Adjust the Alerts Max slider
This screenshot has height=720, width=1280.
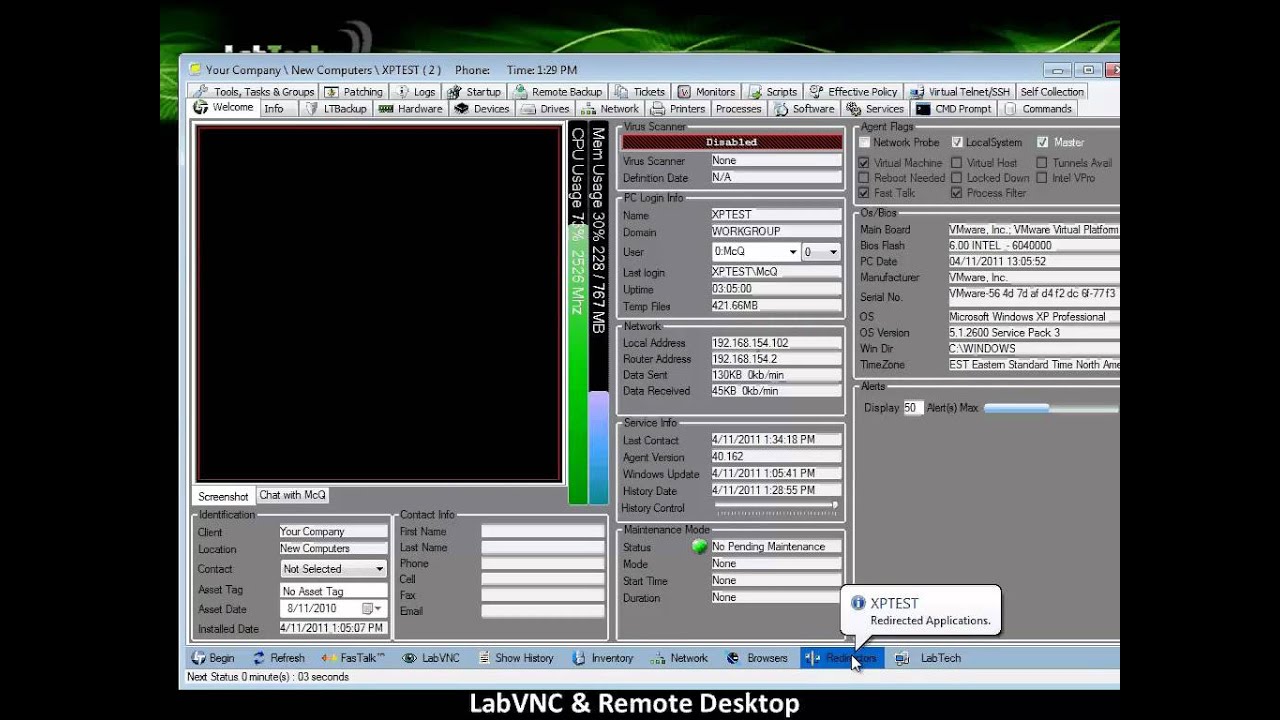pyautogui.click(x=1051, y=408)
